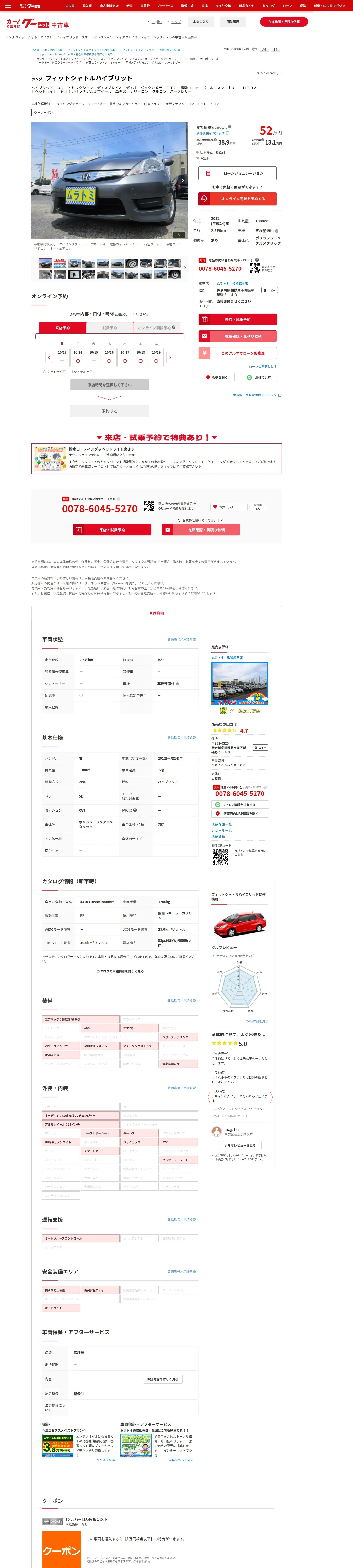
Task: Select the 10/14 reservation date circle
Action: (78, 361)
